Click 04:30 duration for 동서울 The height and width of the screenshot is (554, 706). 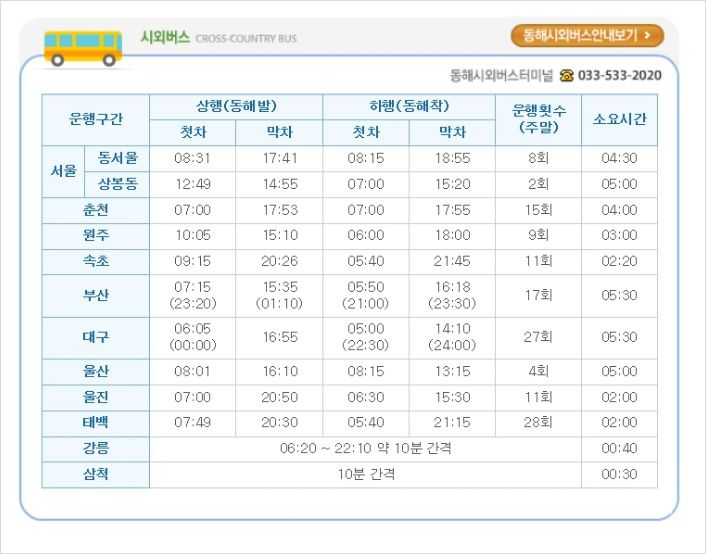620,158
